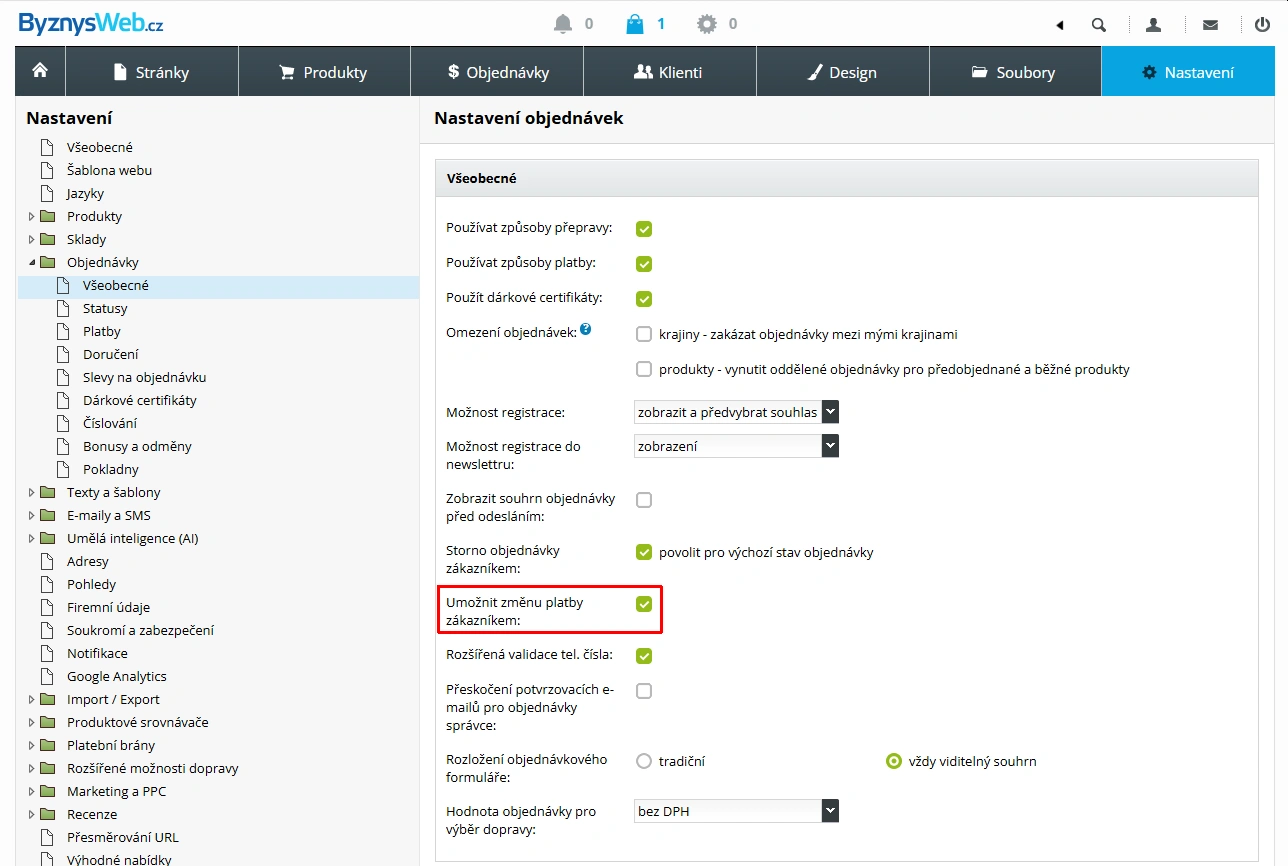Enable Zobrazit souhrn objednávky před odesláním

(644, 500)
